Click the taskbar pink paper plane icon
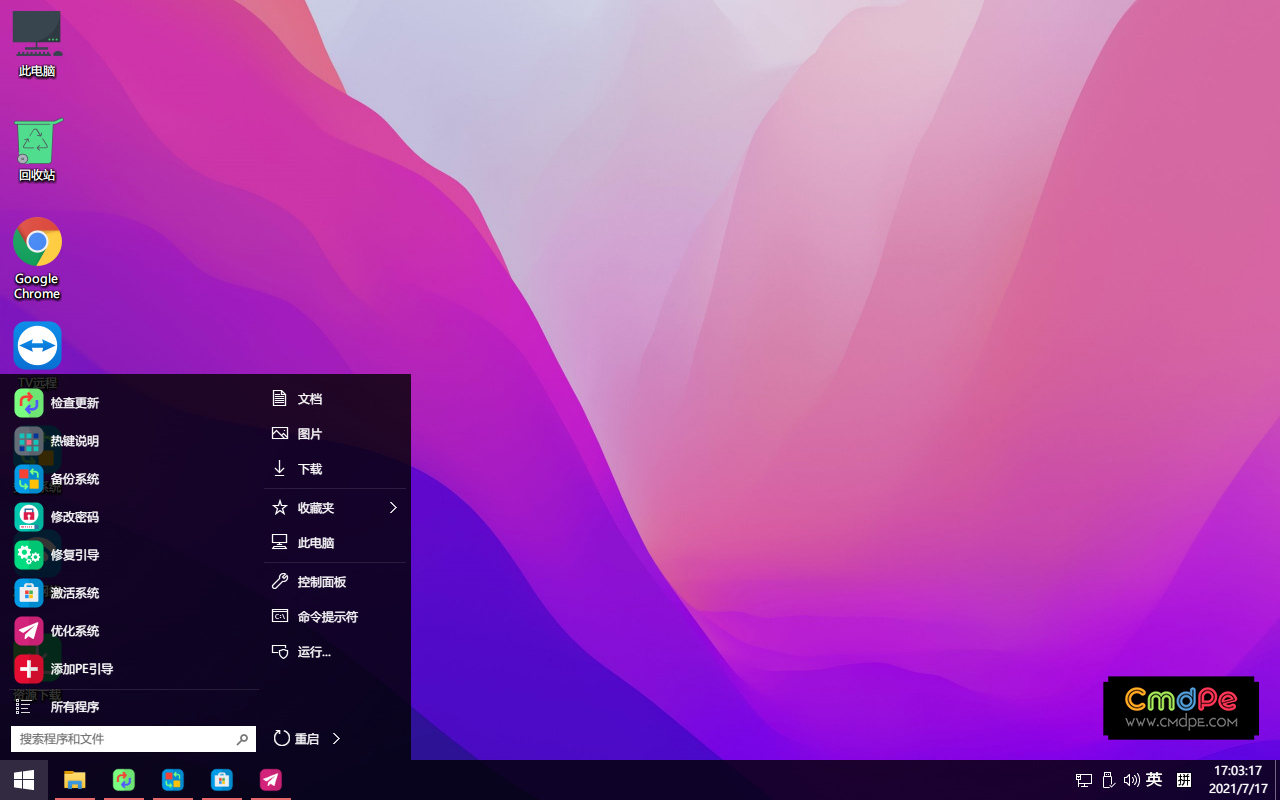Screen dimensions: 1280x800 coord(271,780)
